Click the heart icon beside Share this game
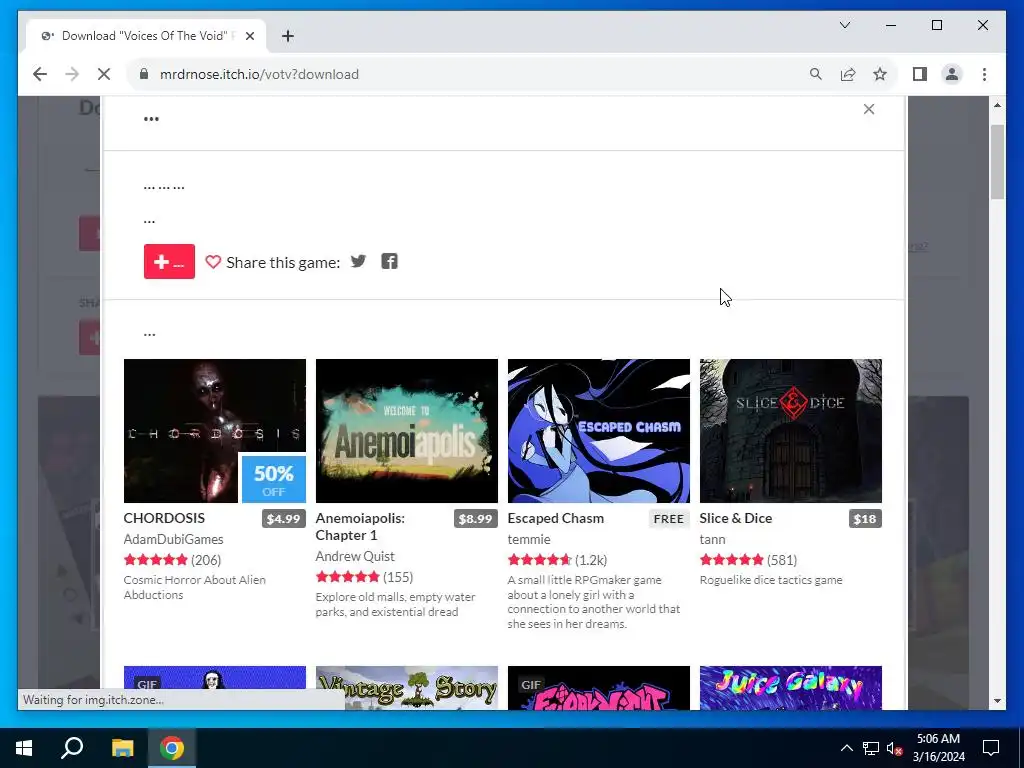Viewport: 1024px width, 768px height. point(213,262)
